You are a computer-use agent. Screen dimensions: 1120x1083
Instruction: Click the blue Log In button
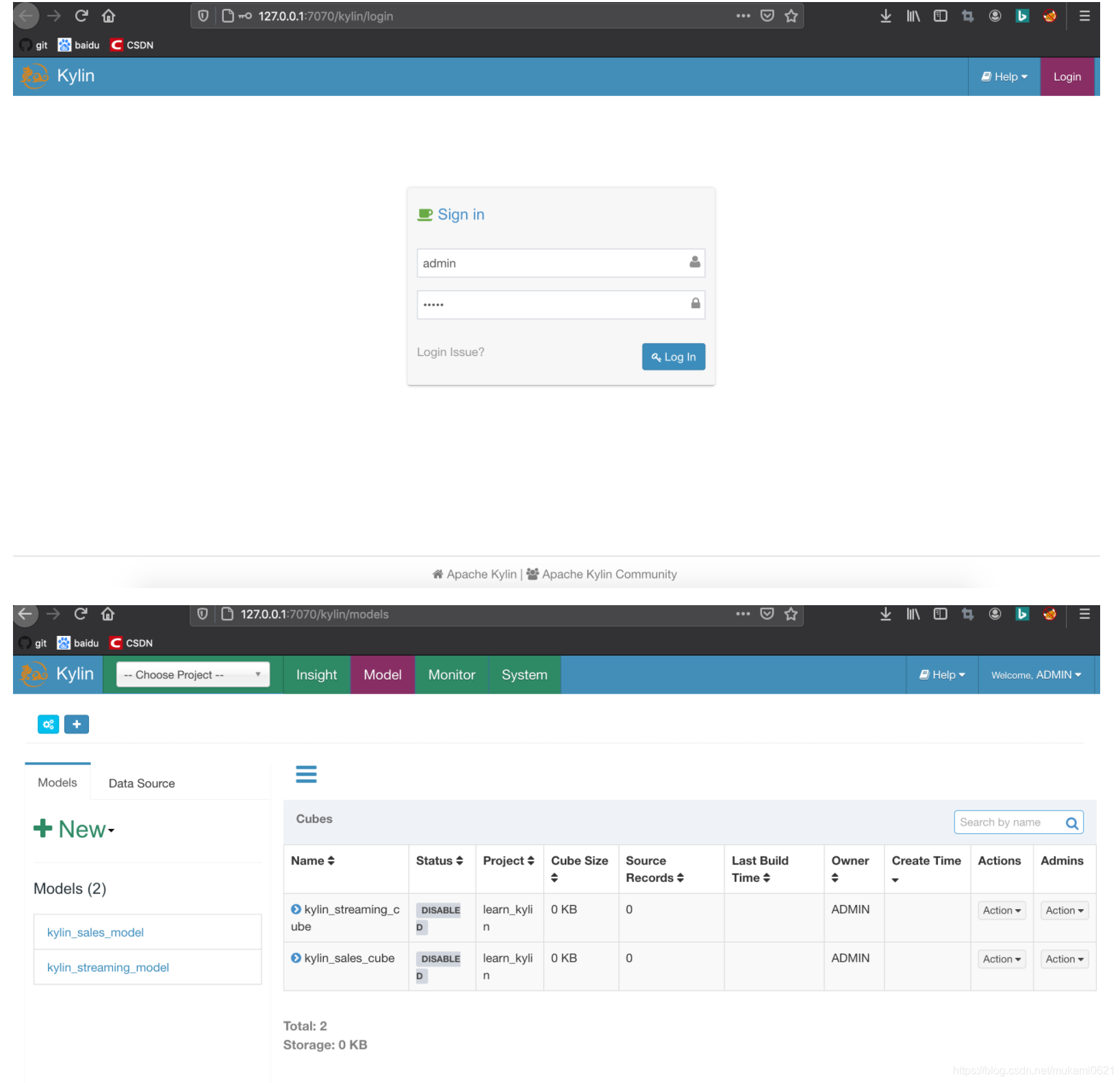(x=674, y=357)
